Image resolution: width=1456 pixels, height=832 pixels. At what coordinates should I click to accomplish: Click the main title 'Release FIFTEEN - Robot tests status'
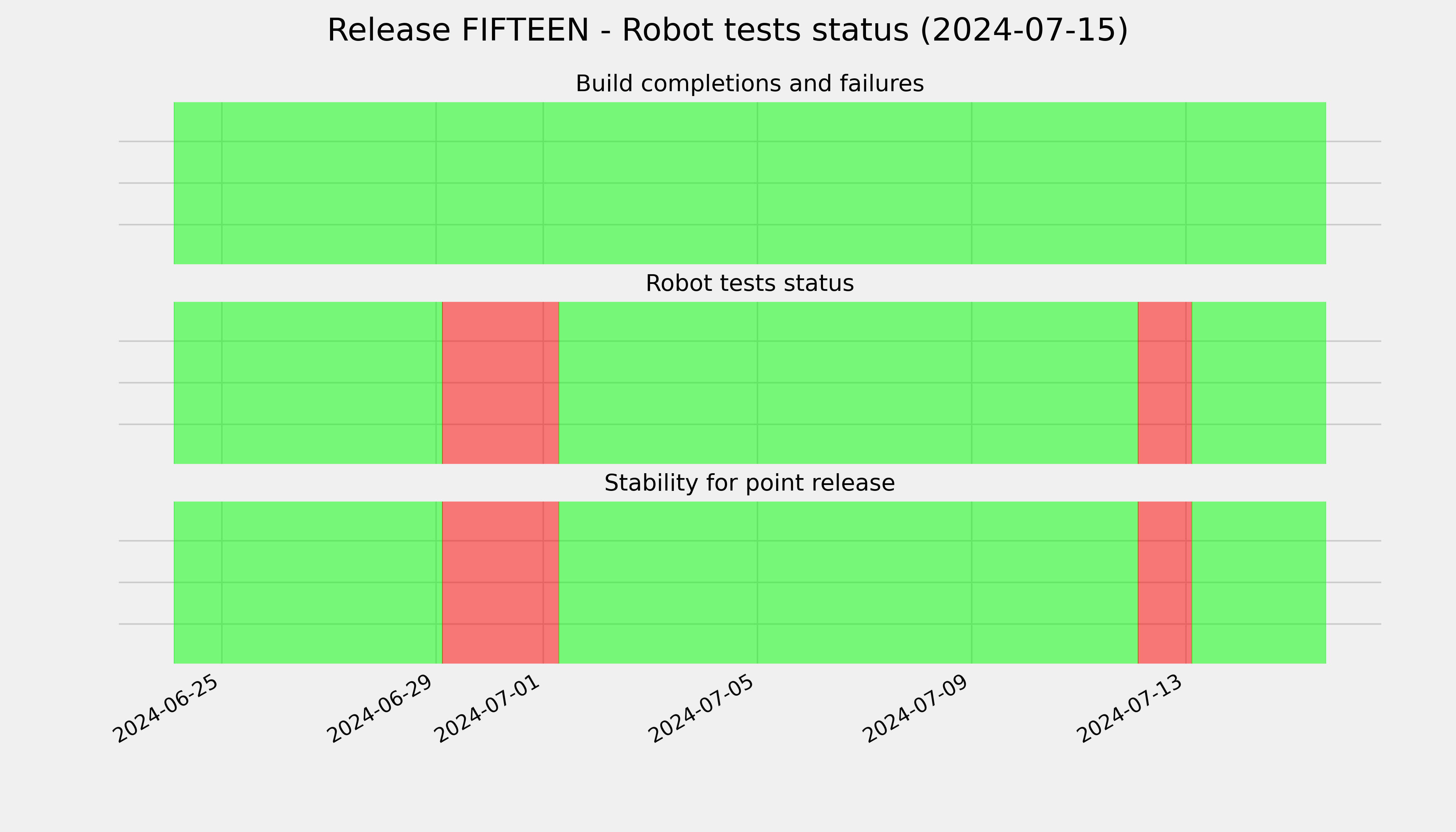[x=727, y=30]
